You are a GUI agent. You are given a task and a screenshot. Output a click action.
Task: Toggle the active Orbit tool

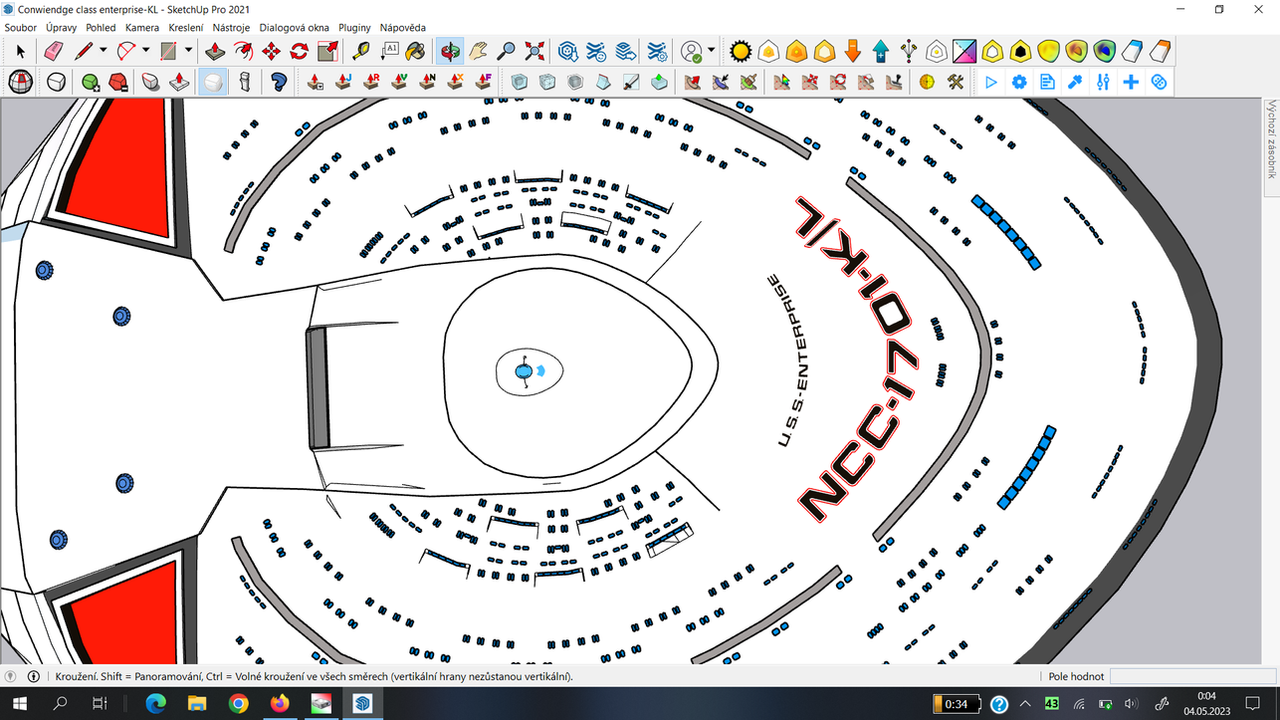click(451, 51)
